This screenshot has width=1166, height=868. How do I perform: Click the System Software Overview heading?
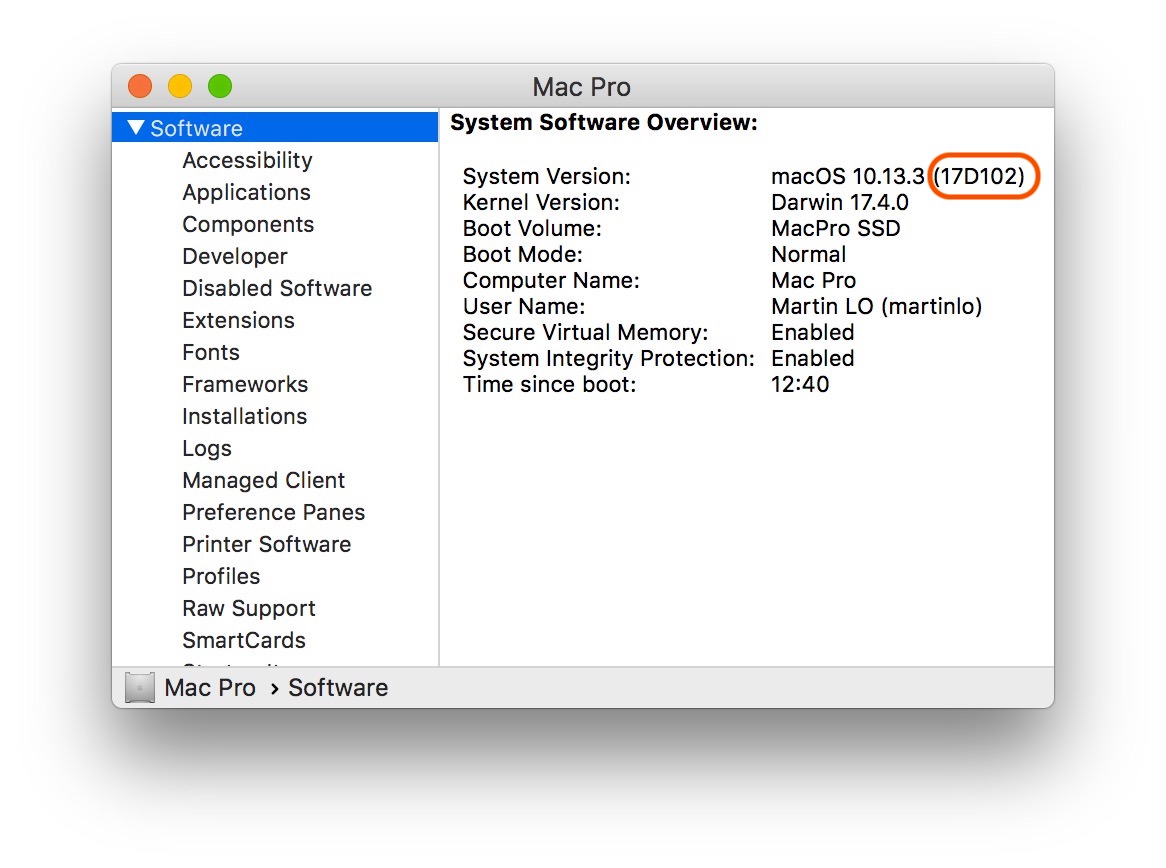(604, 122)
